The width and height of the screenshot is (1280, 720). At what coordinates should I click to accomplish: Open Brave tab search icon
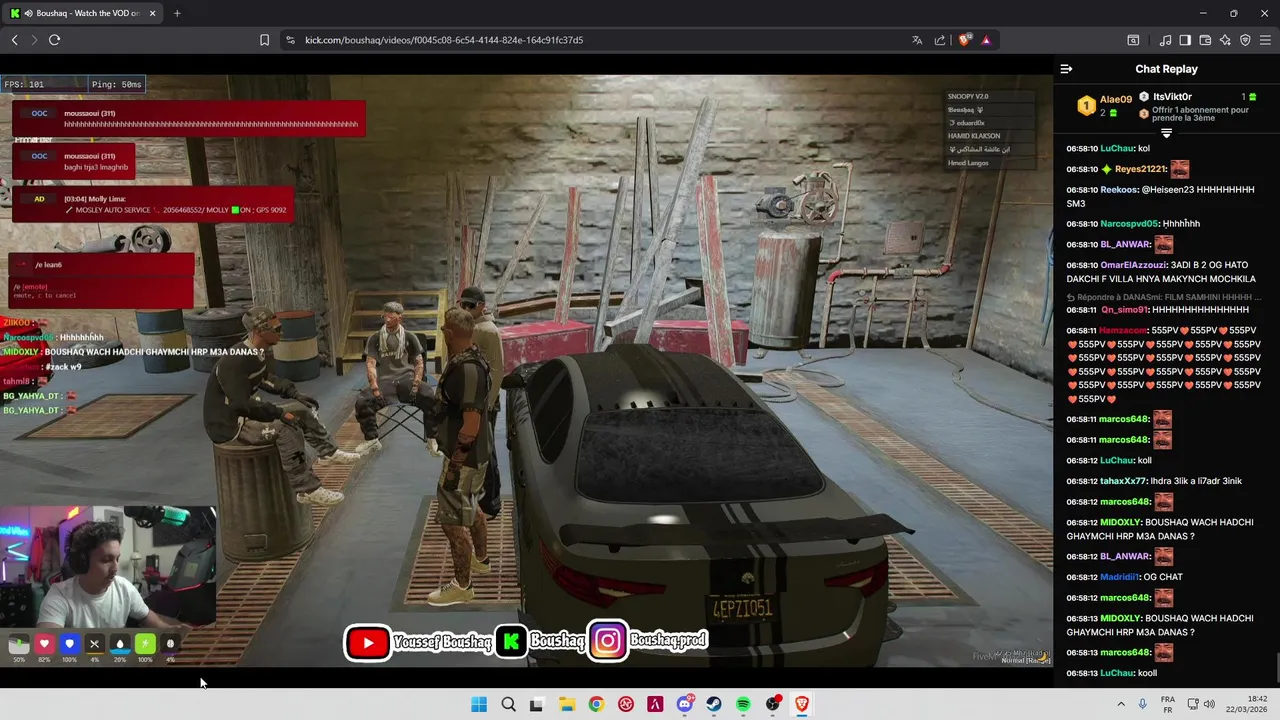[1133, 40]
